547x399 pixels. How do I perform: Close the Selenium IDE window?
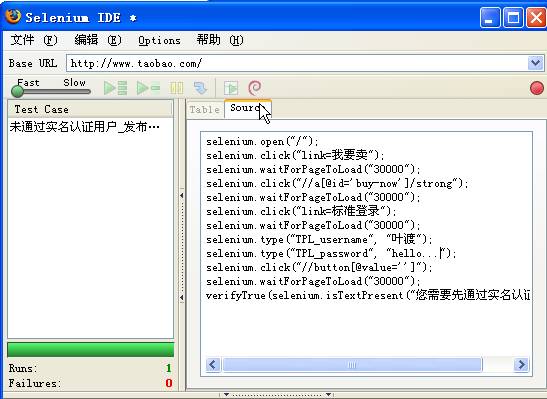(x=536, y=17)
